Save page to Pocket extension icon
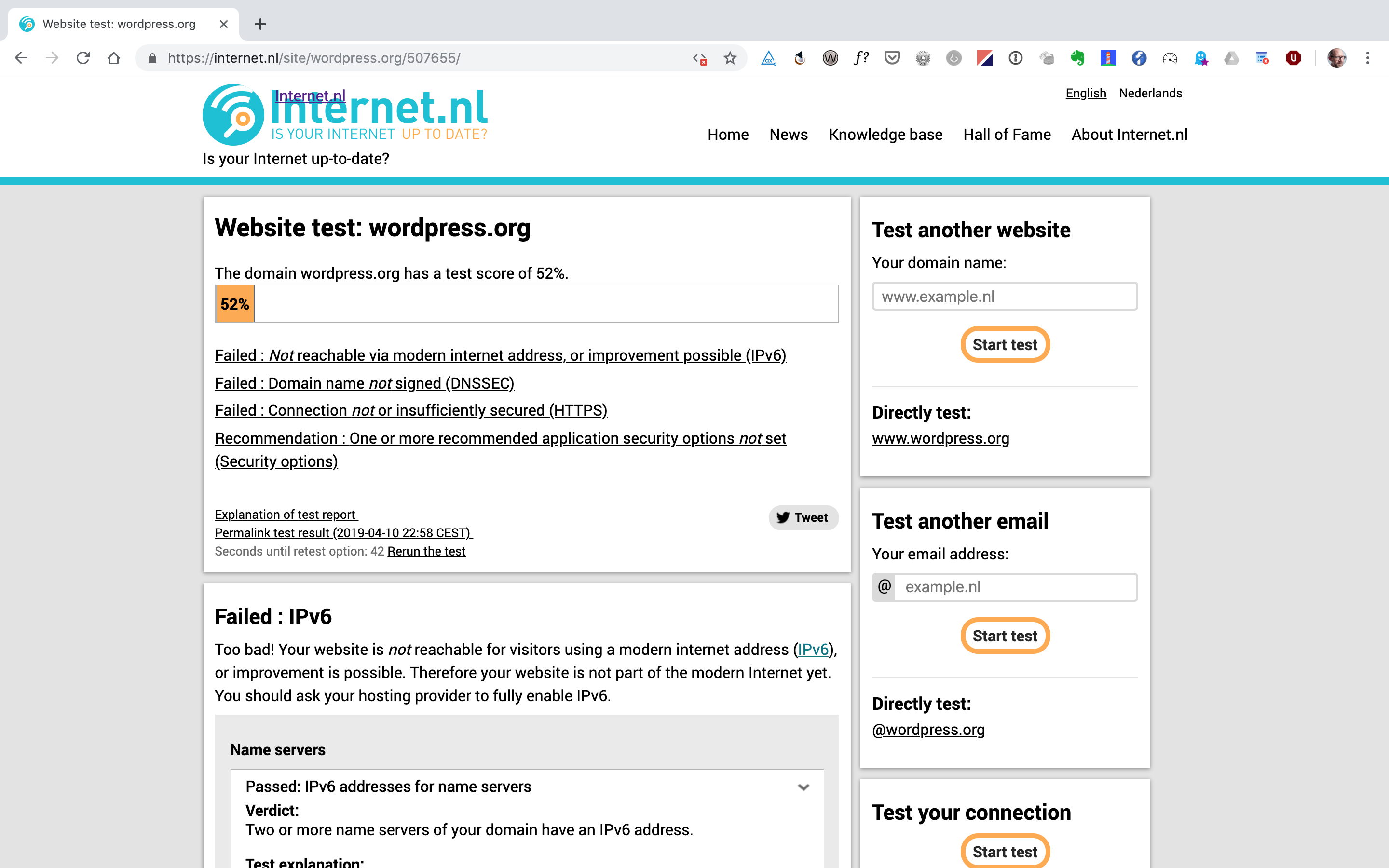The width and height of the screenshot is (1389, 868). pyautogui.click(x=892, y=58)
